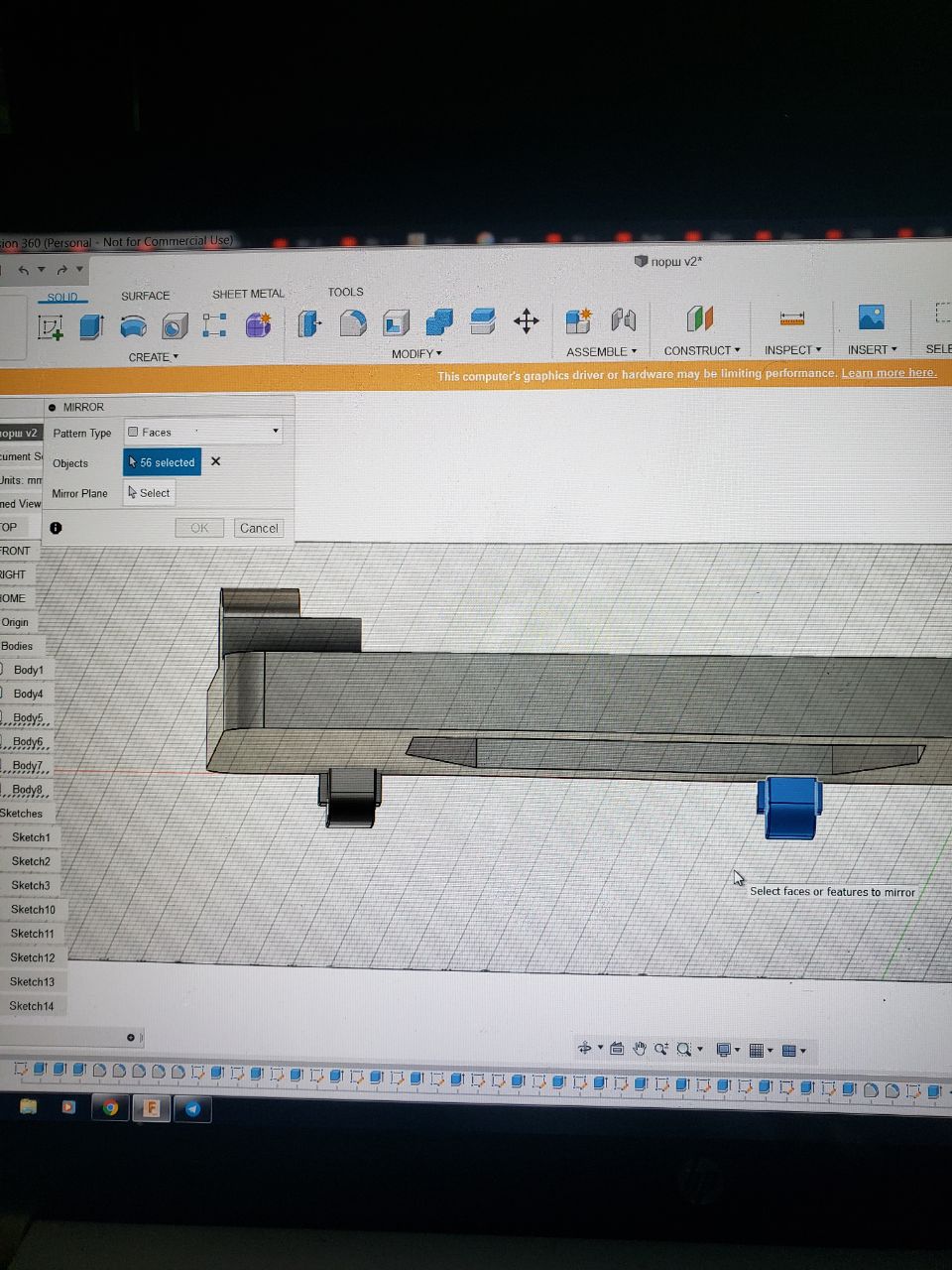Open the INSERT dropdown menu
Image resolution: width=952 pixels, height=1270 pixels.
click(872, 349)
